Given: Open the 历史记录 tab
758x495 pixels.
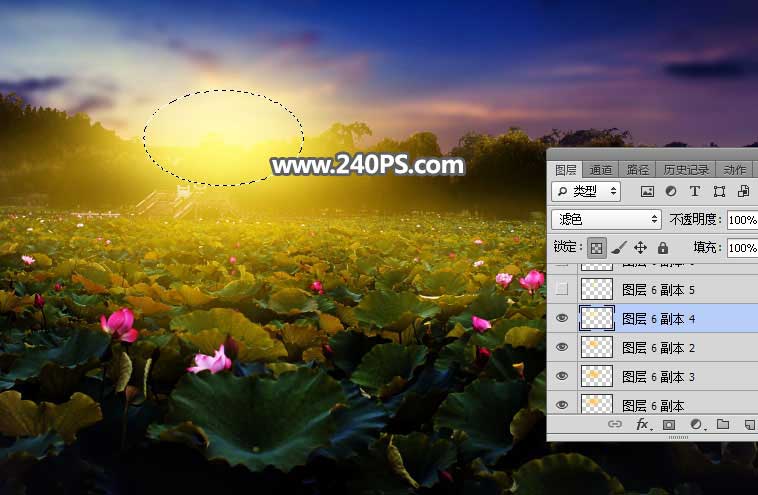Looking at the screenshot, I should click(x=686, y=170).
